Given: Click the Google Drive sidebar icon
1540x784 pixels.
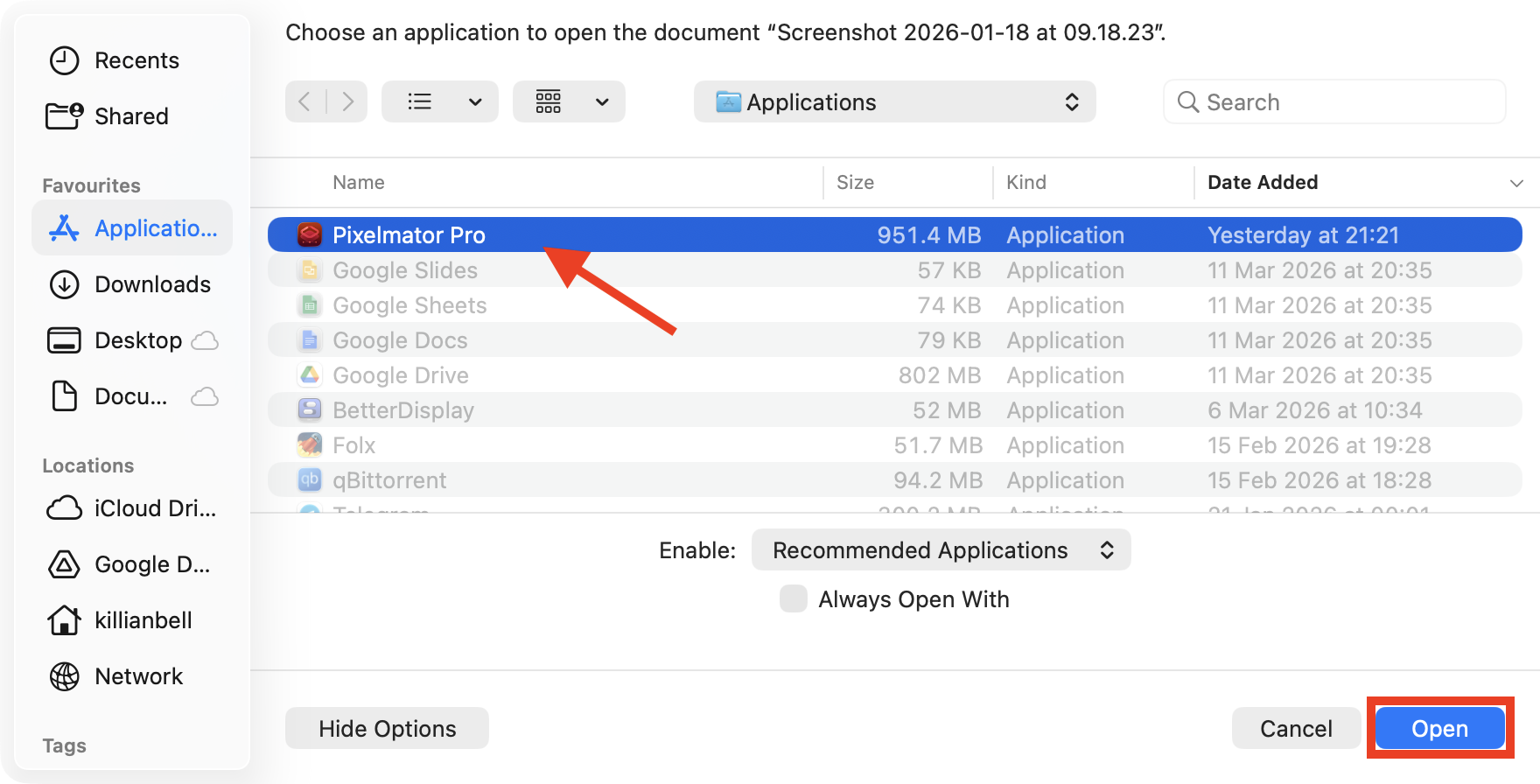Looking at the screenshot, I should (64, 564).
